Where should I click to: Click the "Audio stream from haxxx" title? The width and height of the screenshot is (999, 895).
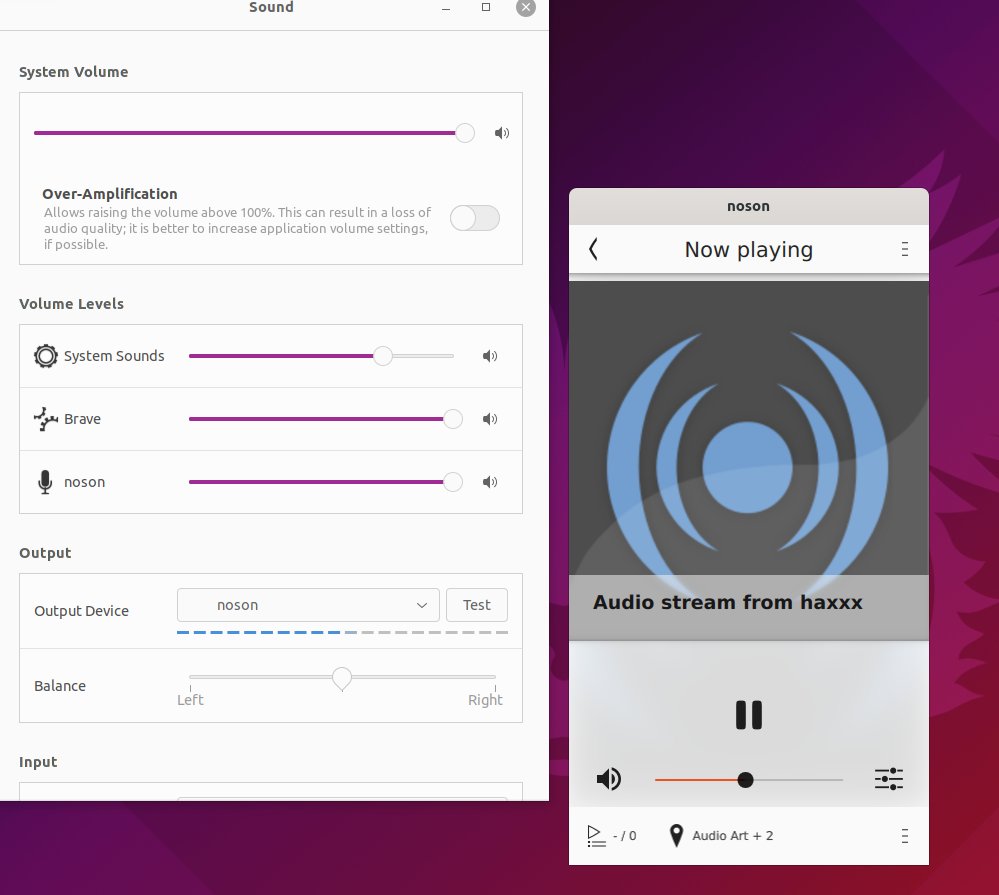click(728, 603)
